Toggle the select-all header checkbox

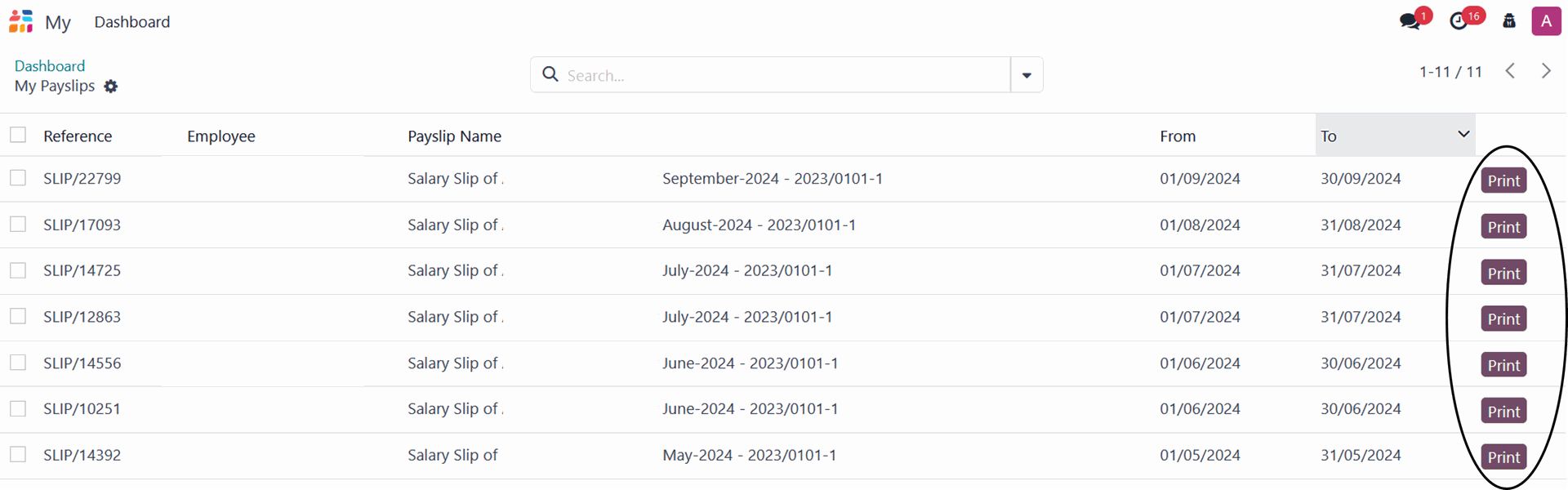click(18, 135)
